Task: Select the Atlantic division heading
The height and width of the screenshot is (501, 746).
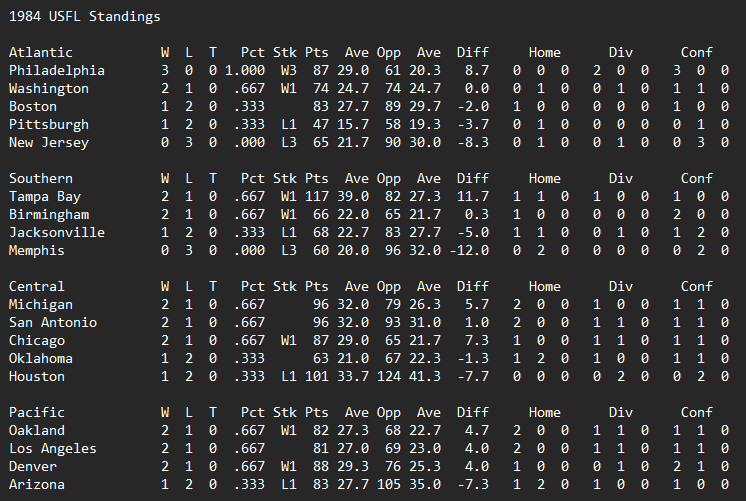Action: pos(40,52)
